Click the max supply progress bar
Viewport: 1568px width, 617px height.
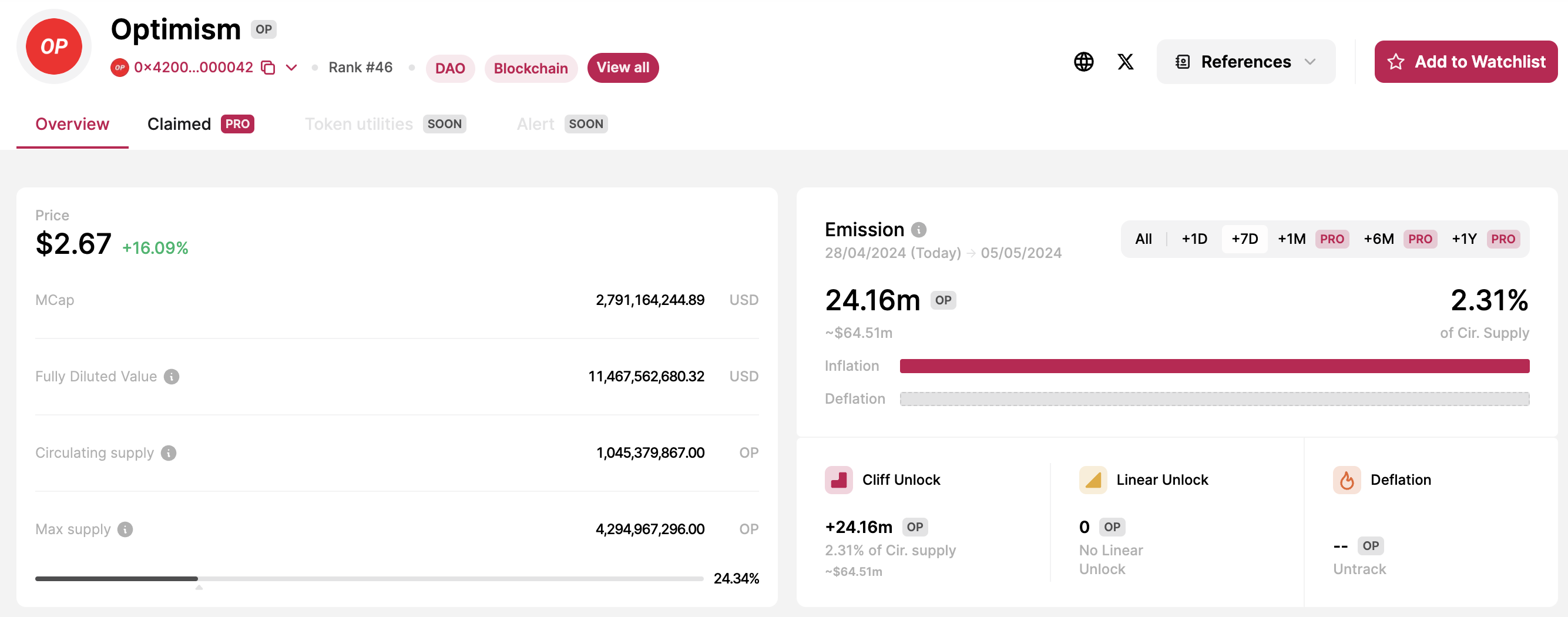point(369,579)
